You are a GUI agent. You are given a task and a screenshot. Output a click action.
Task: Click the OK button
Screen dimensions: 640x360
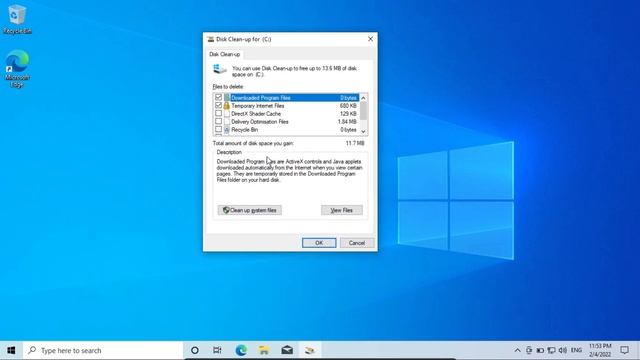point(319,243)
